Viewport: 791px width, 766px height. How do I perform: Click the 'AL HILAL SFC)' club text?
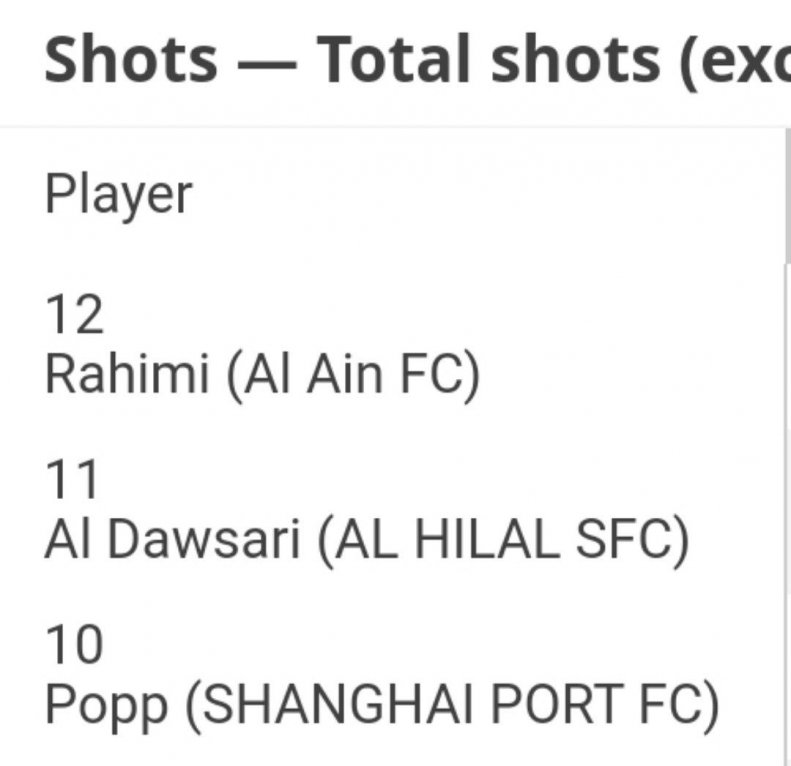point(504,540)
